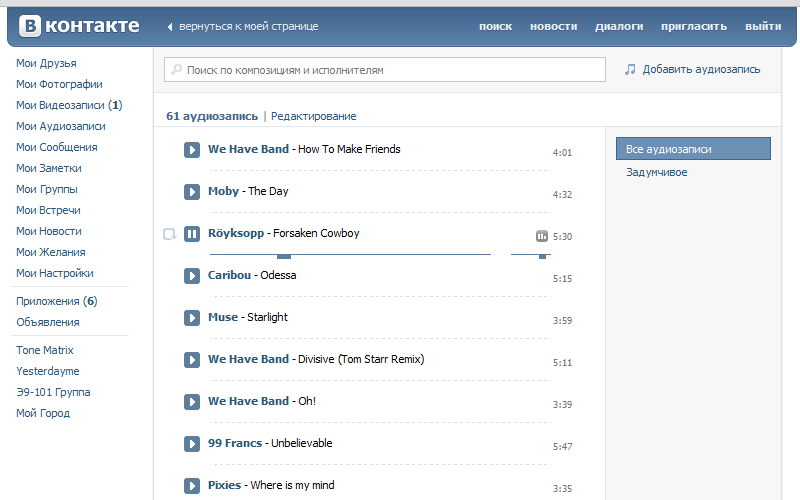Adjust the volume slider handle
This screenshot has height=500, width=800.
click(542, 256)
